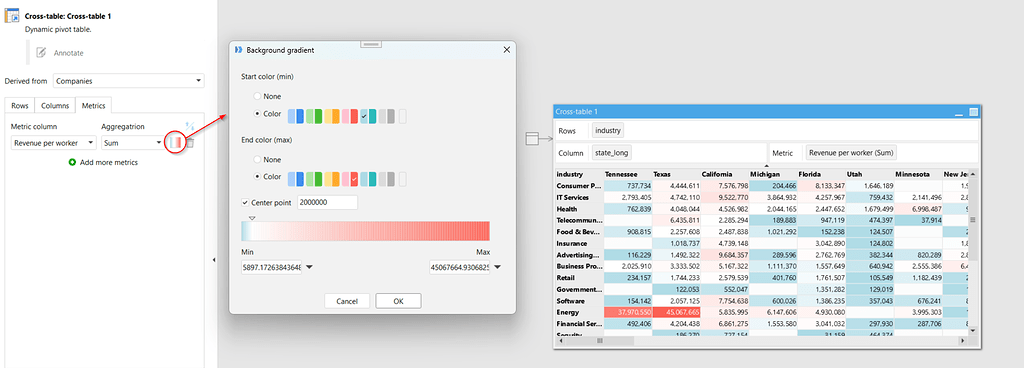1024x368 pixels.
Task: Click the Texas column header
Action: coord(677,174)
